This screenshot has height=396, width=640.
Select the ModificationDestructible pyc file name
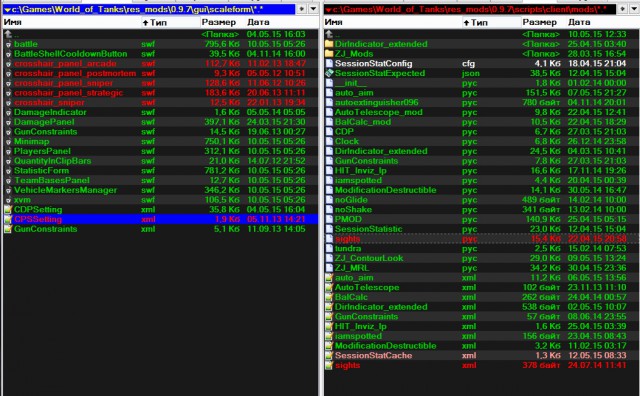click(x=386, y=190)
